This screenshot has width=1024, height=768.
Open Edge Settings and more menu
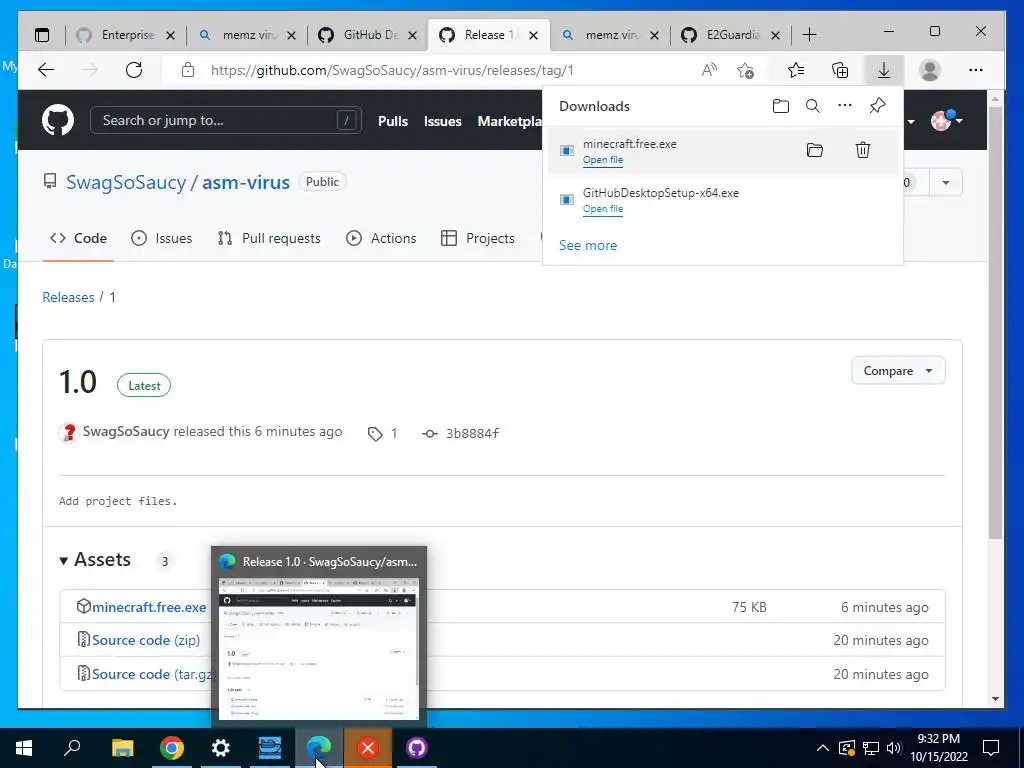coord(976,70)
